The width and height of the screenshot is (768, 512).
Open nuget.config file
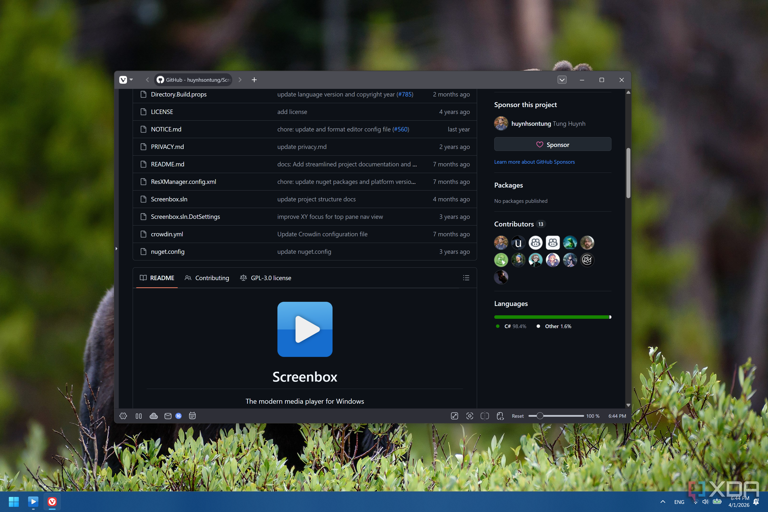(168, 252)
